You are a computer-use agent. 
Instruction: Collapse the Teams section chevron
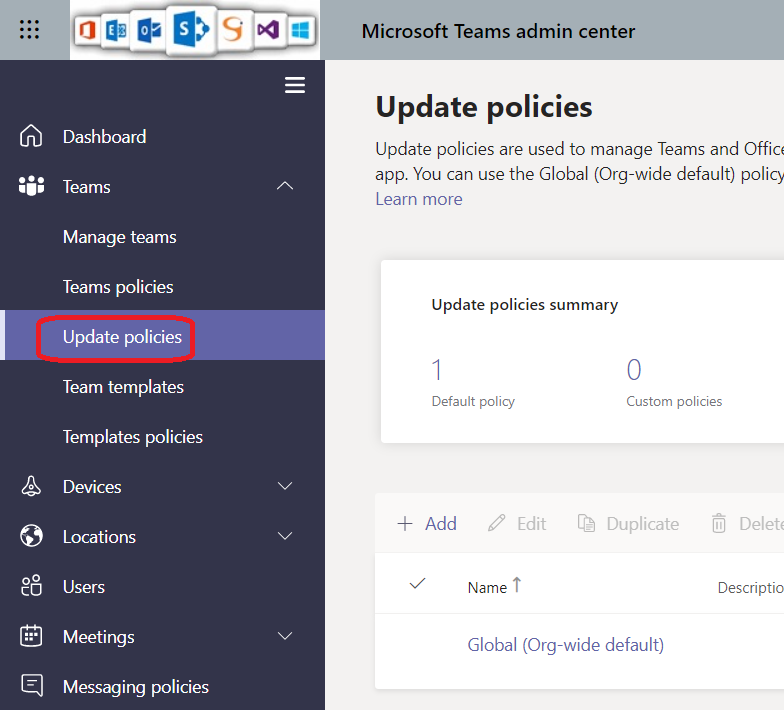point(285,187)
